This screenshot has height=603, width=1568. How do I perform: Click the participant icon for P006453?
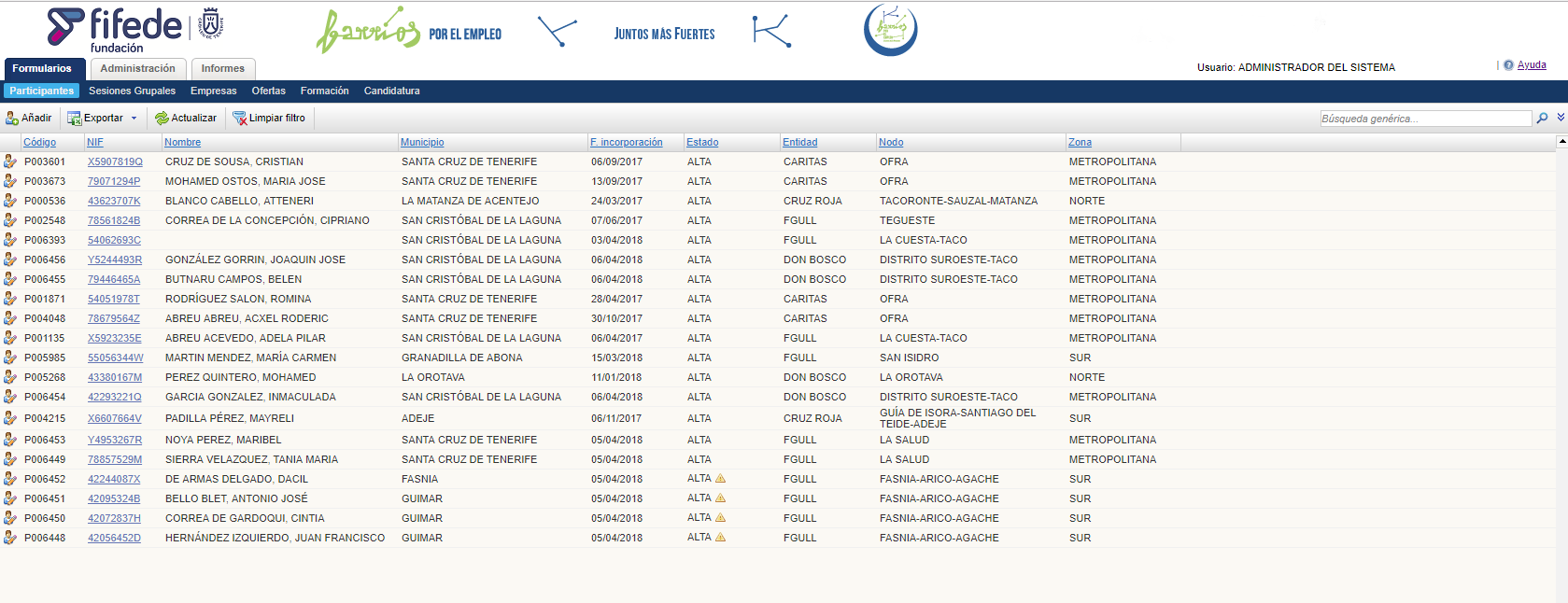click(x=10, y=440)
